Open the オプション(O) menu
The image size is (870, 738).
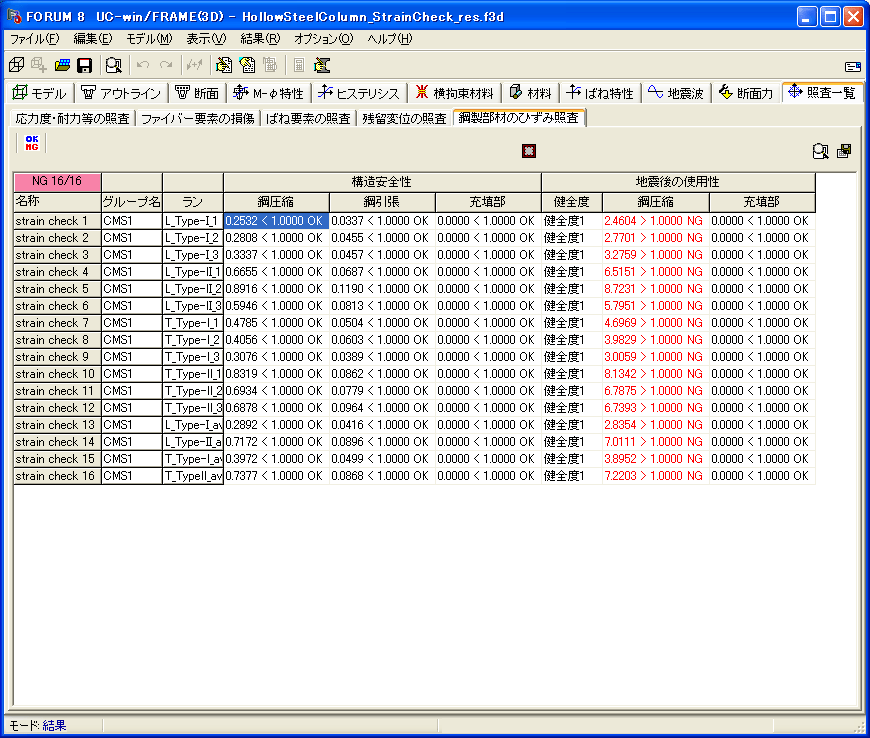[323, 39]
